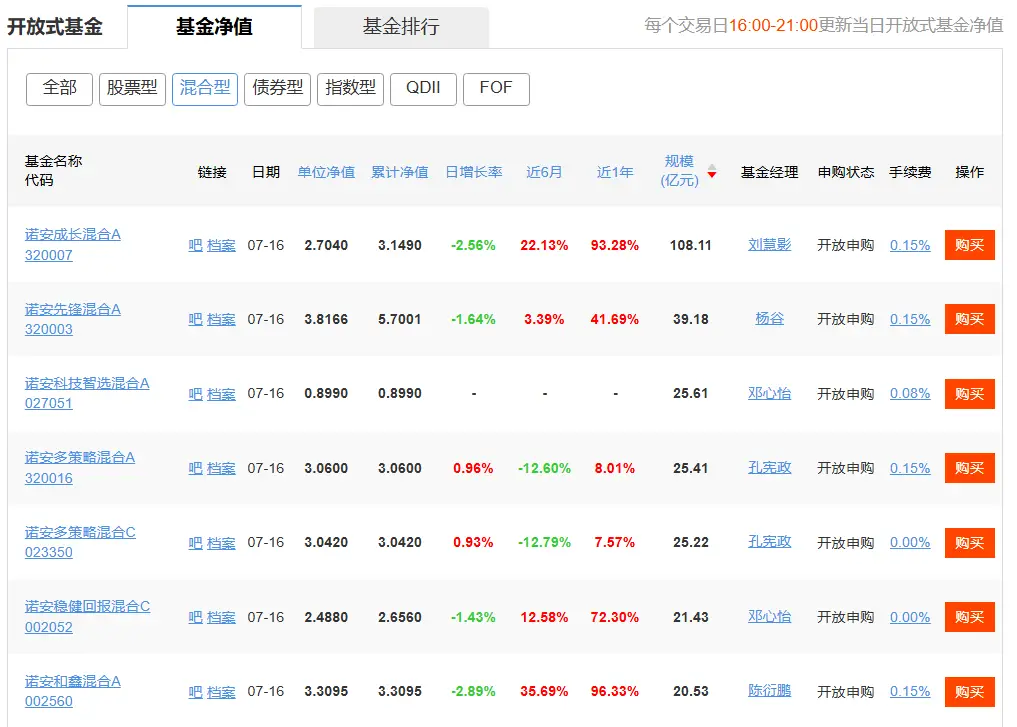This screenshot has height=727, width=1017.
Task: Sort table by 近6月 column header
Action: pyautogui.click(x=544, y=172)
